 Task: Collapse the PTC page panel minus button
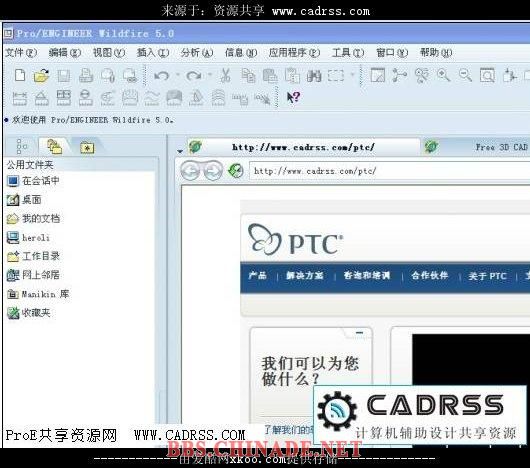point(359,333)
